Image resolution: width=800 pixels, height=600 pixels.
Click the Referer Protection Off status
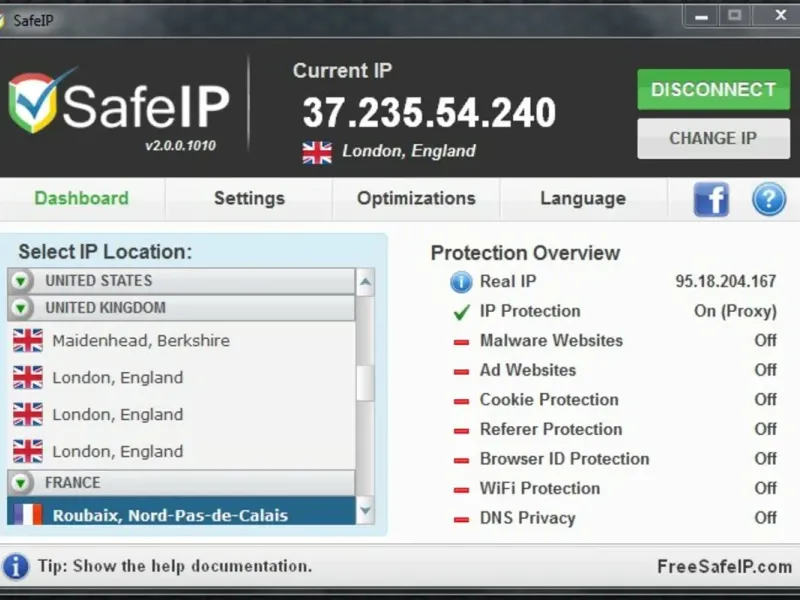tap(765, 429)
